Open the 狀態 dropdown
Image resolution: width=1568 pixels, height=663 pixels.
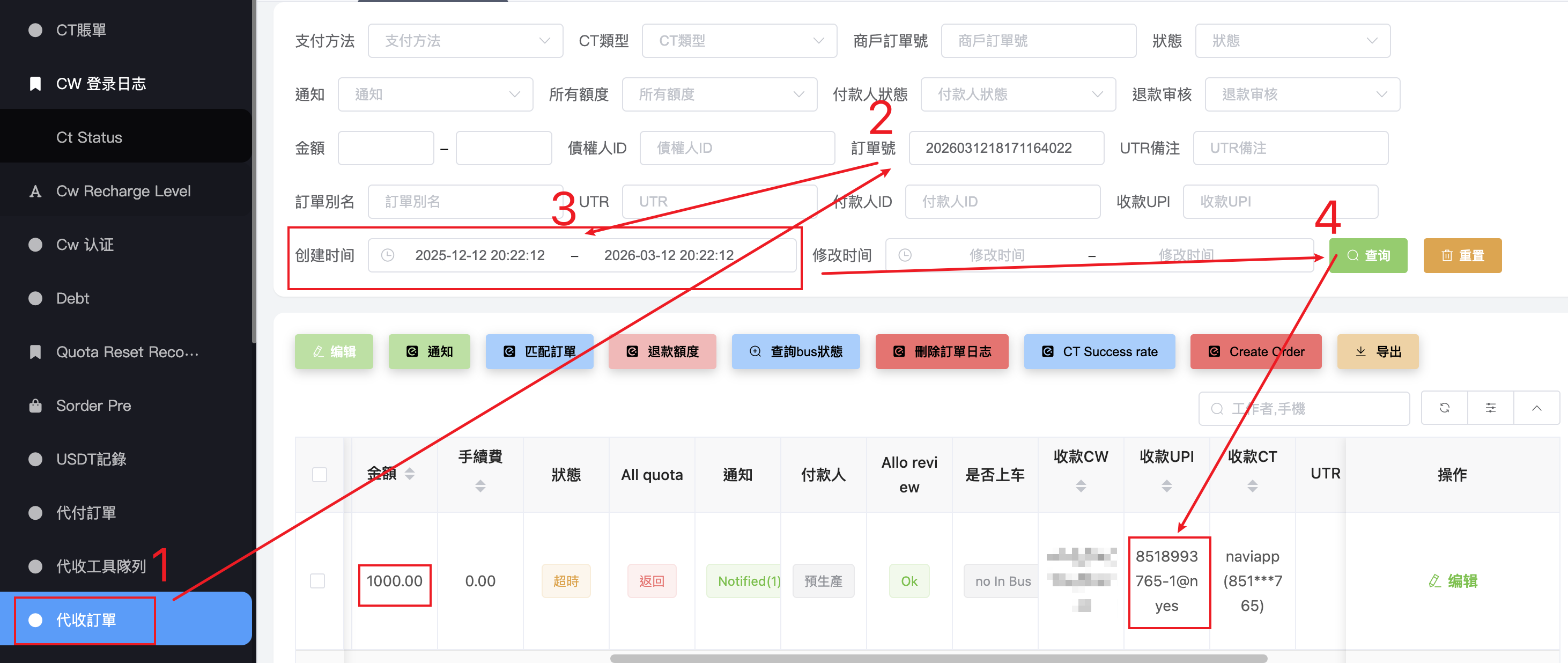click(x=1292, y=41)
